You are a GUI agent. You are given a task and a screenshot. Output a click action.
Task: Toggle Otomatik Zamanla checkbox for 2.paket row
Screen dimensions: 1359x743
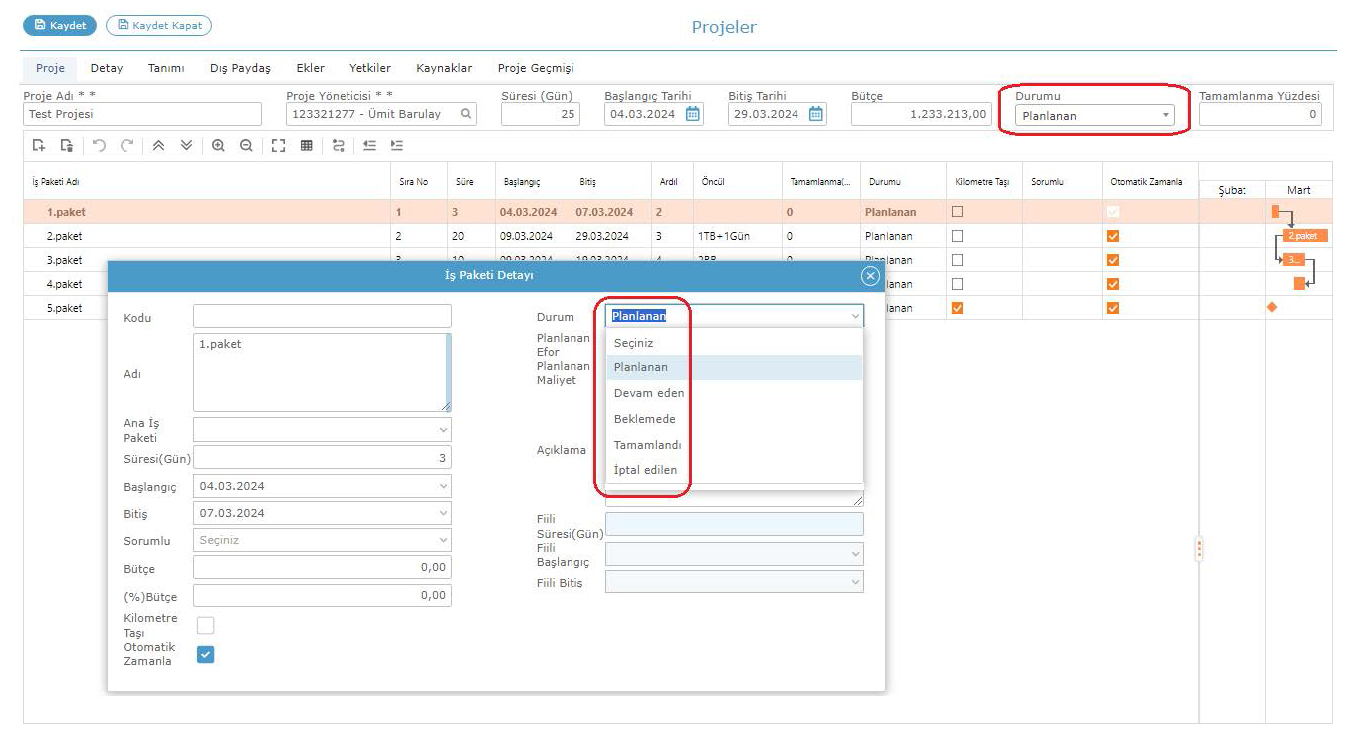(1113, 237)
